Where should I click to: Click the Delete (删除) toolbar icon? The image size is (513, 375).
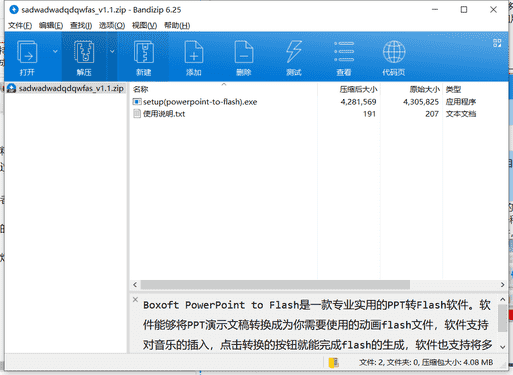pos(244,52)
